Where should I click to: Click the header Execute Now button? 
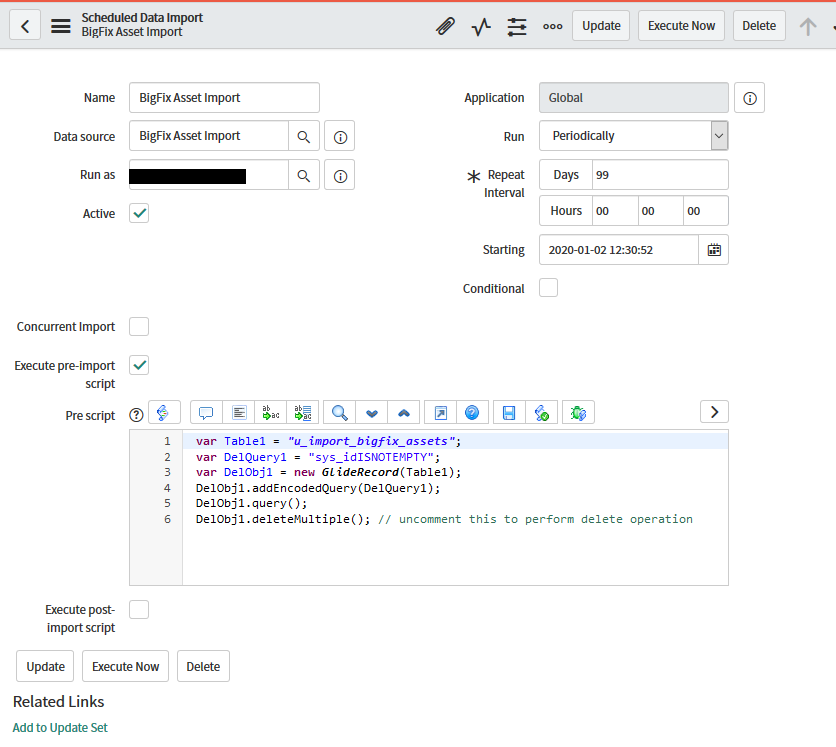tap(681, 26)
